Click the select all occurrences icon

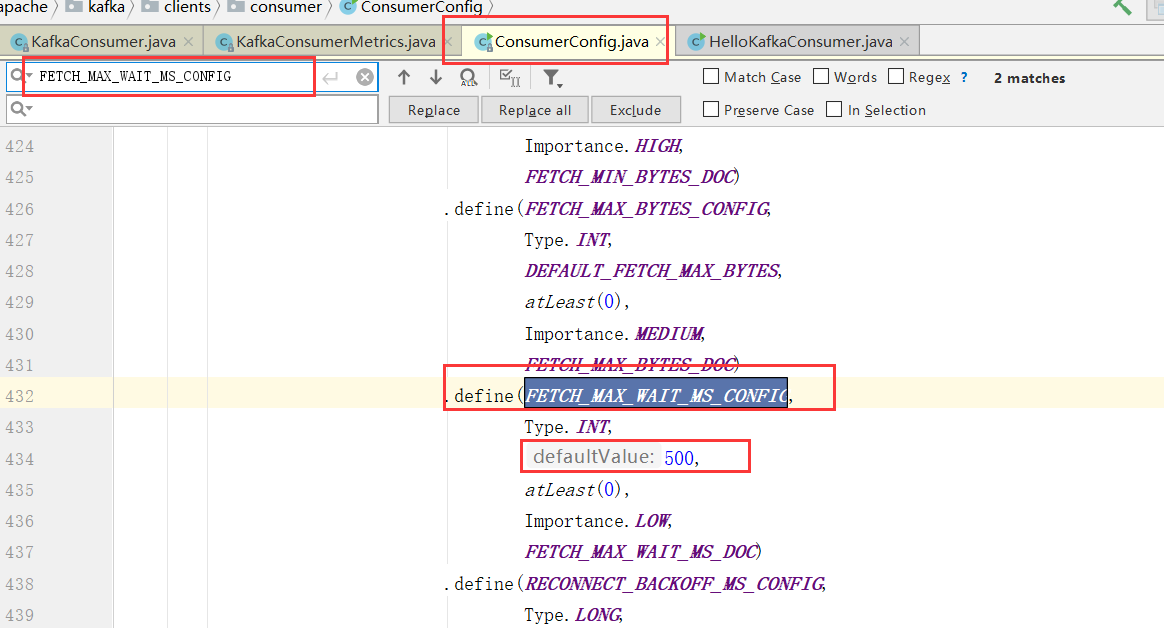(x=510, y=77)
